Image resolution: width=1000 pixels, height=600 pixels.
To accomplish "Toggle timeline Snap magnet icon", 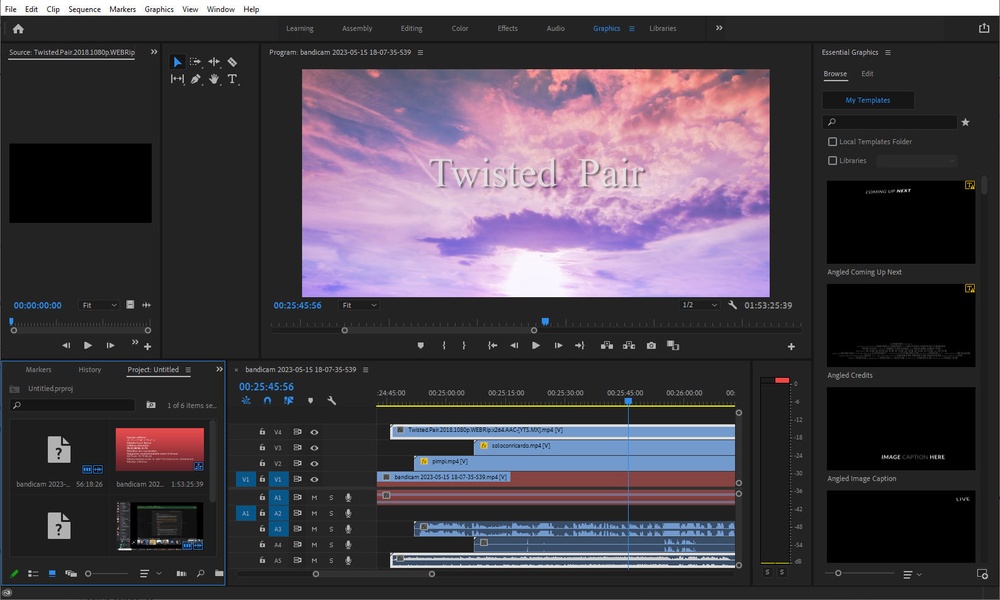I will pos(267,400).
